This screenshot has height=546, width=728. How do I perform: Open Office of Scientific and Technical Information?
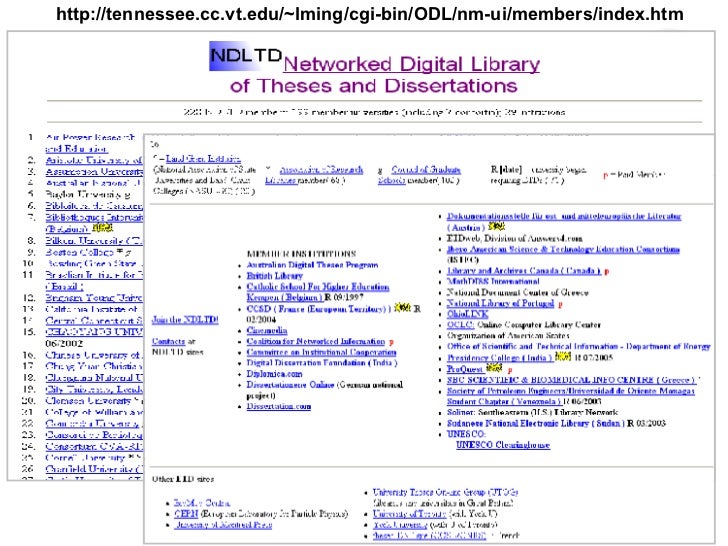click(578, 346)
